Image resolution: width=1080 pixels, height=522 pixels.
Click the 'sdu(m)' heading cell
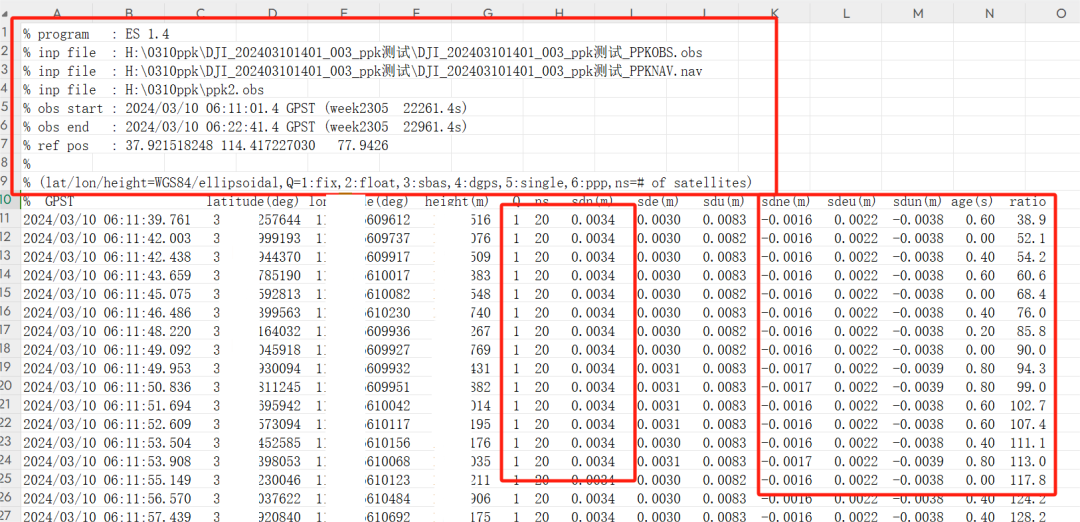[724, 202]
